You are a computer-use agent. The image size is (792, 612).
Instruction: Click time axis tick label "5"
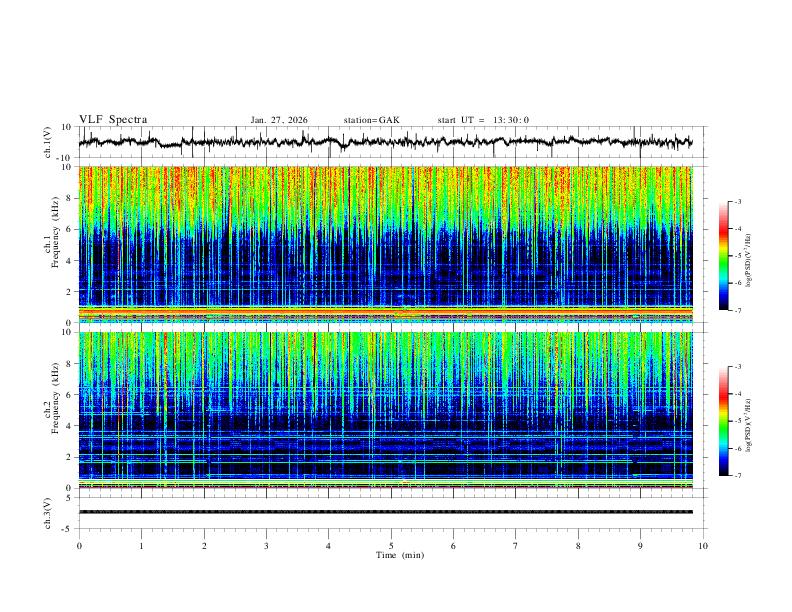click(391, 546)
